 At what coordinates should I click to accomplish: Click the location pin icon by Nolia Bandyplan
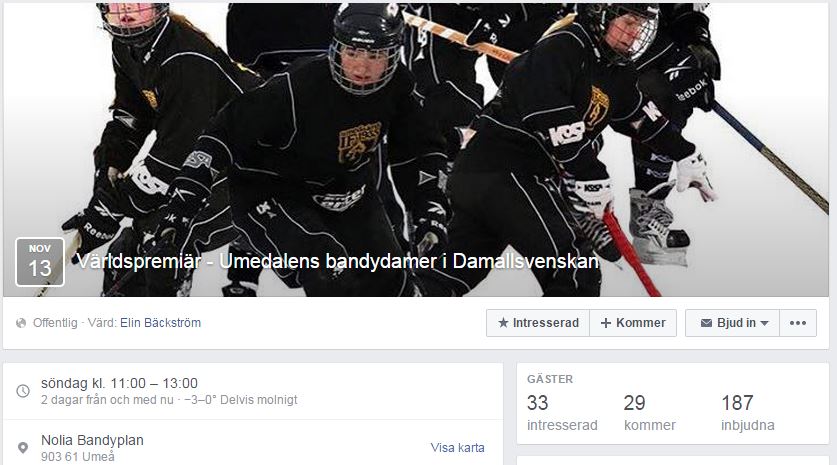(x=23, y=448)
